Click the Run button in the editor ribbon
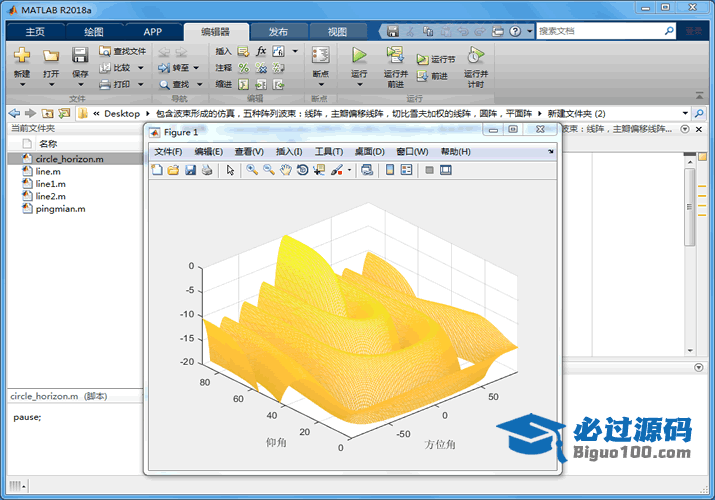 click(x=359, y=57)
